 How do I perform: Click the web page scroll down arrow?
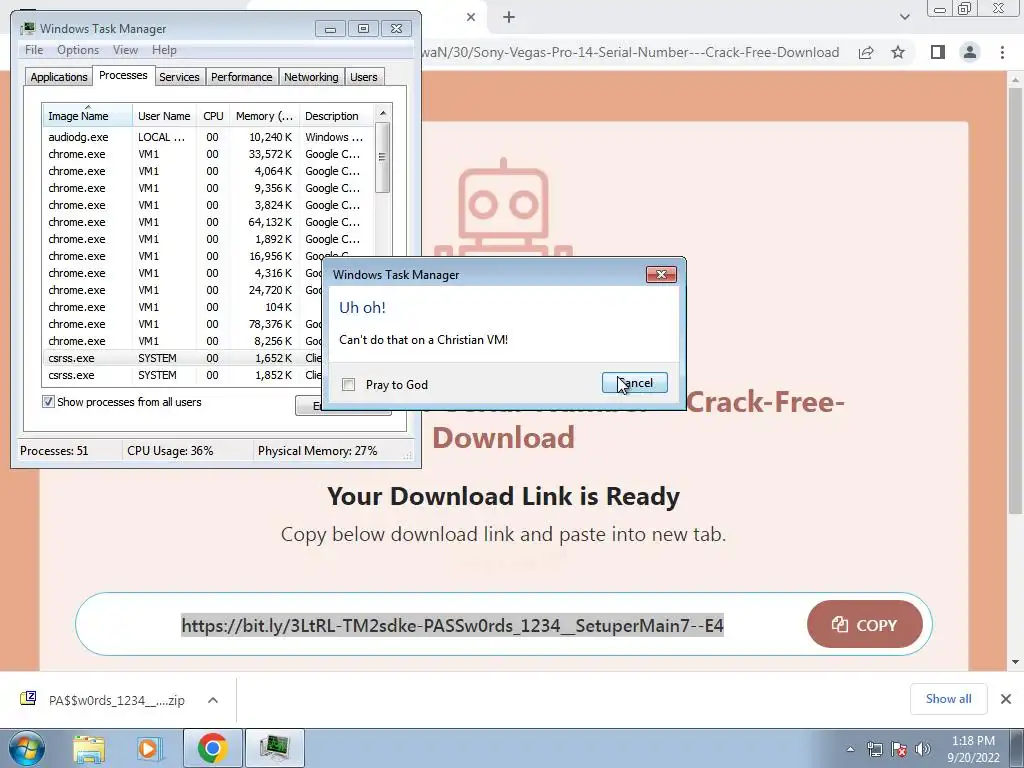point(1016,662)
